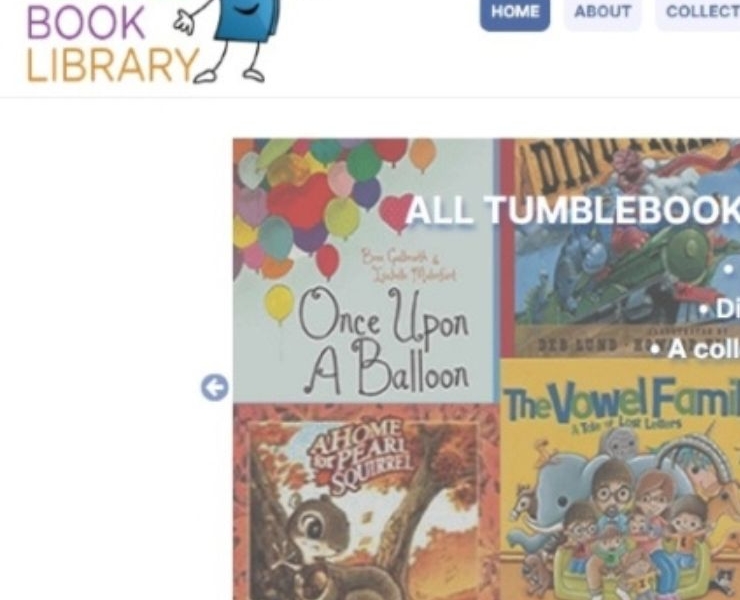
Task: Go to the ABOUT page
Action: pos(602,12)
